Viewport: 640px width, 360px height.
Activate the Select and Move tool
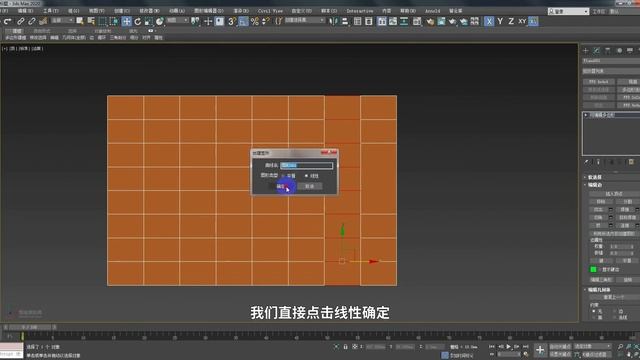pyautogui.click(x=127, y=21)
